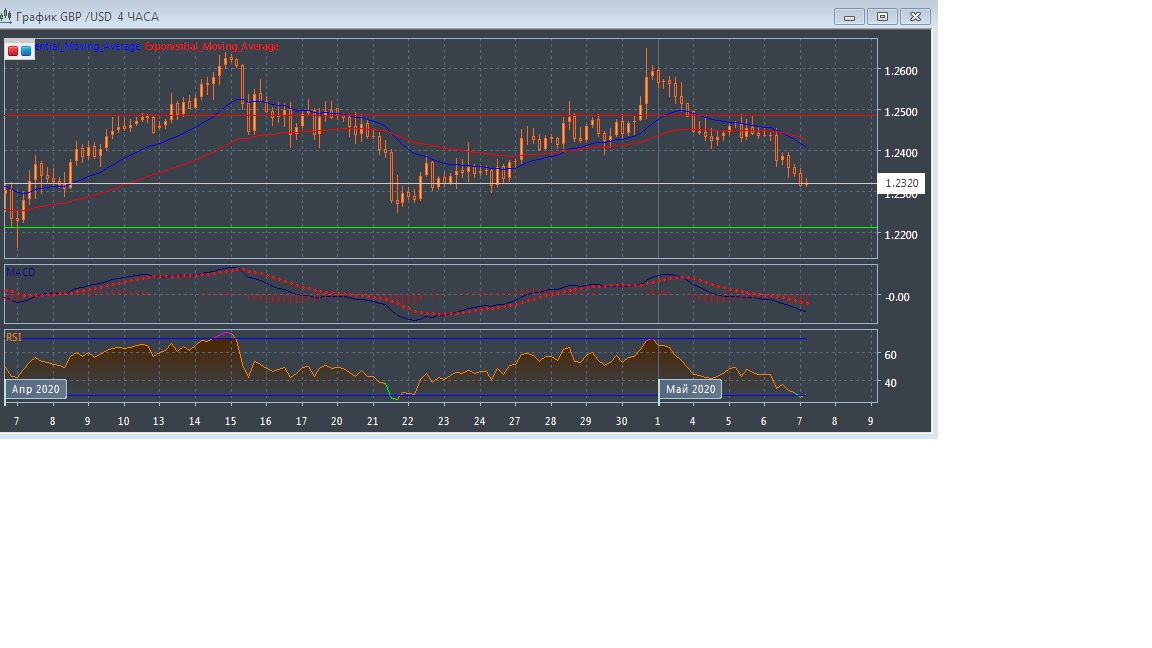
Task: Click the current price tag 1.2320
Action: point(902,183)
